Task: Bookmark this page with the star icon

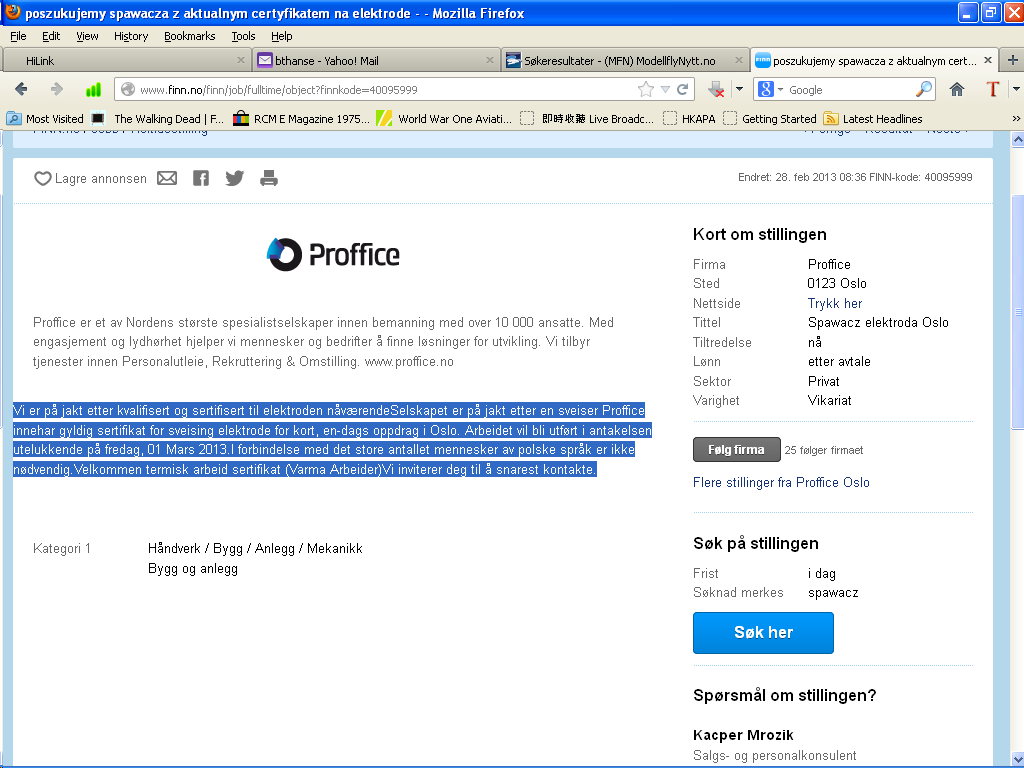Action: point(646,89)
